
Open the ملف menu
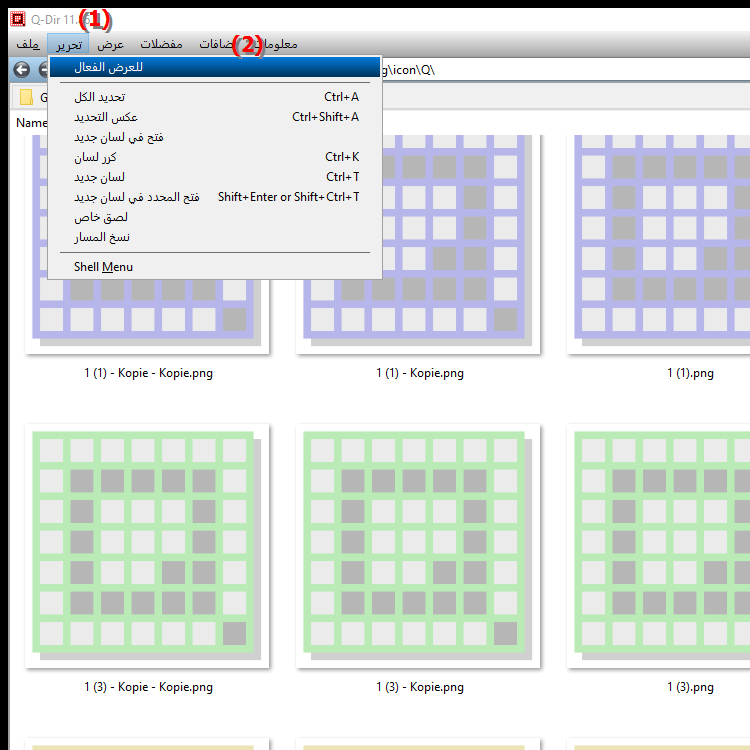(x=28, y=44)
